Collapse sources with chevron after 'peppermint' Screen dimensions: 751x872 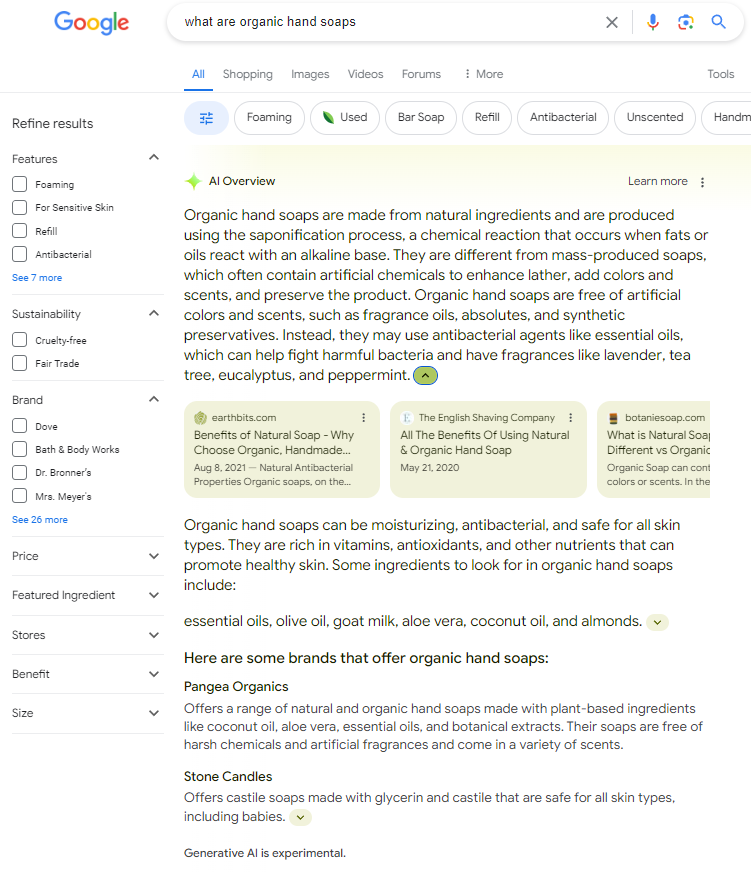point(426,376)
